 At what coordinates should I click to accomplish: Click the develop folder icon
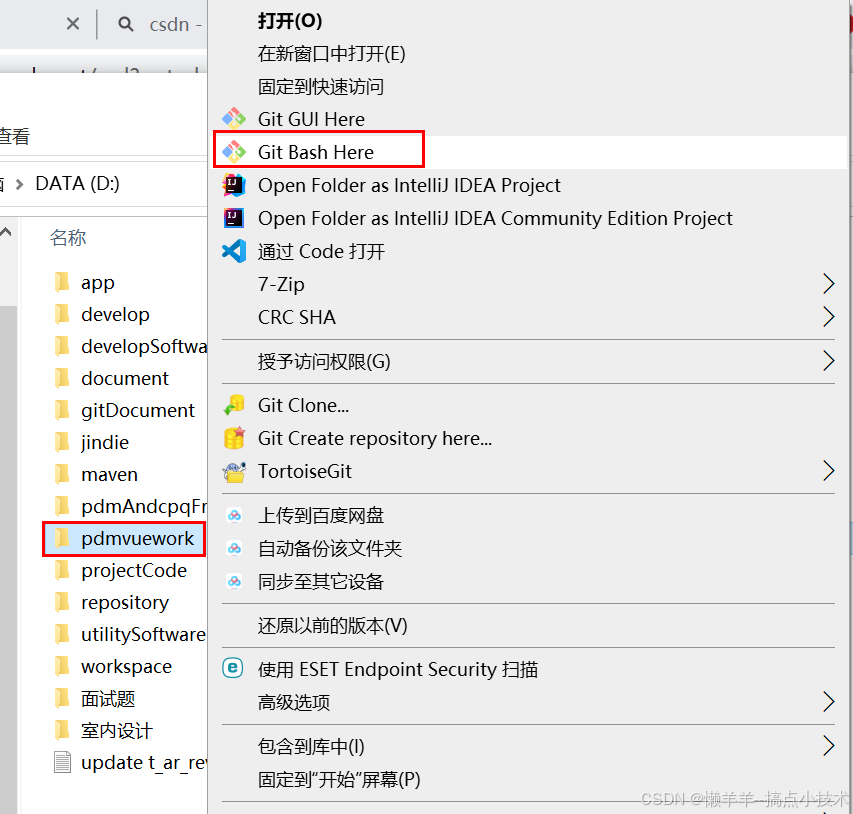click(62, 314)
